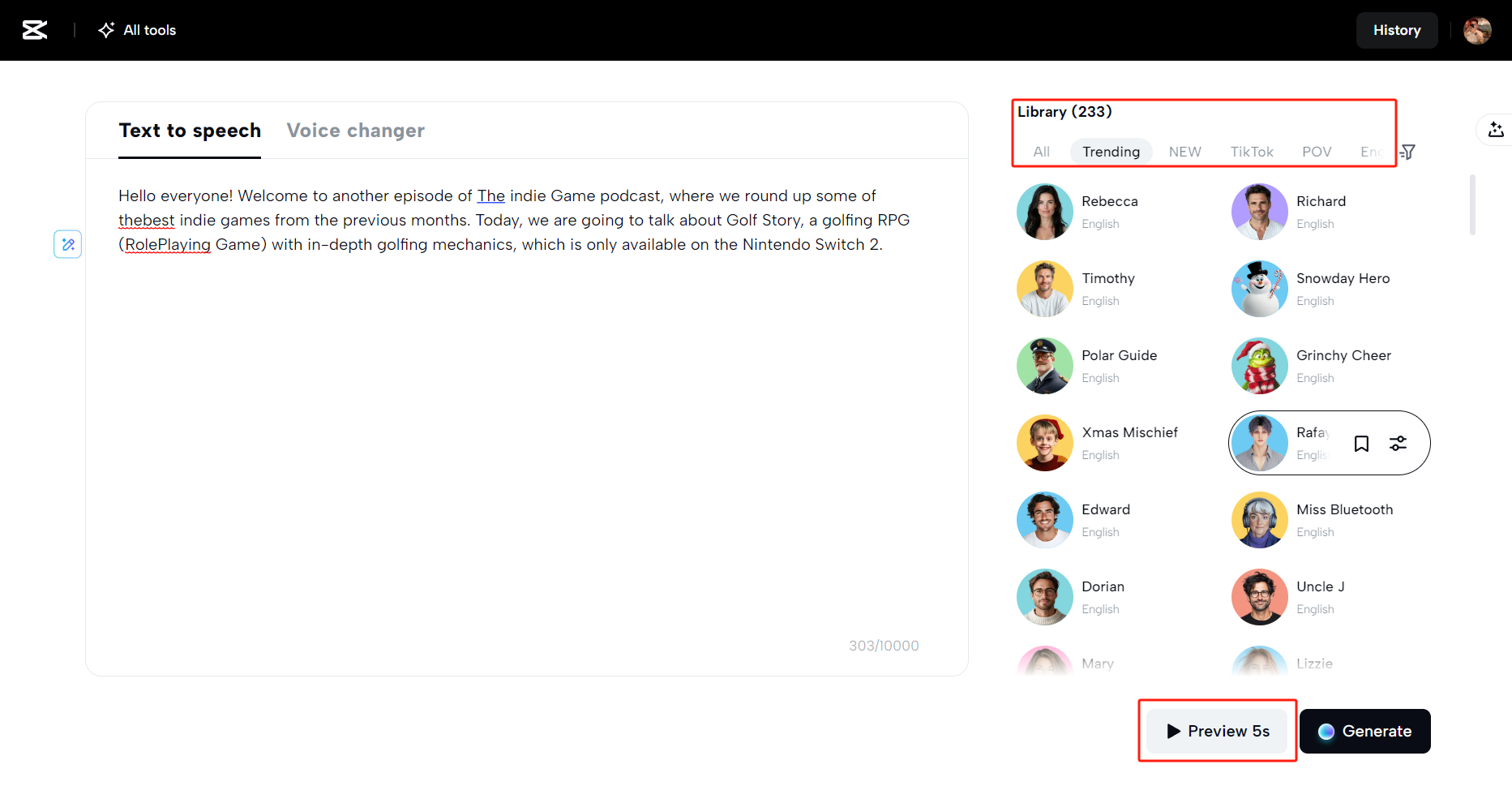Click the custom voice icon at right edge

click(x=1496, y=130)
